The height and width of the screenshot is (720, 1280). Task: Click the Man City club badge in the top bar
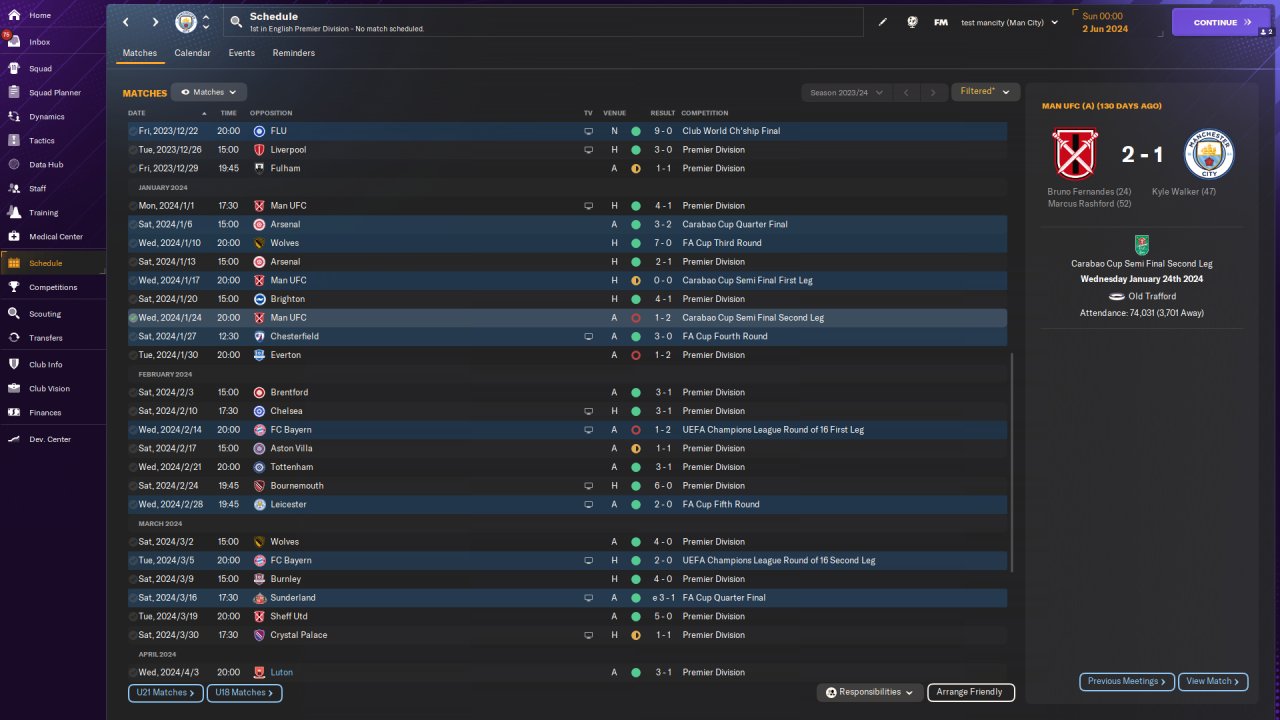coord(186,22)
